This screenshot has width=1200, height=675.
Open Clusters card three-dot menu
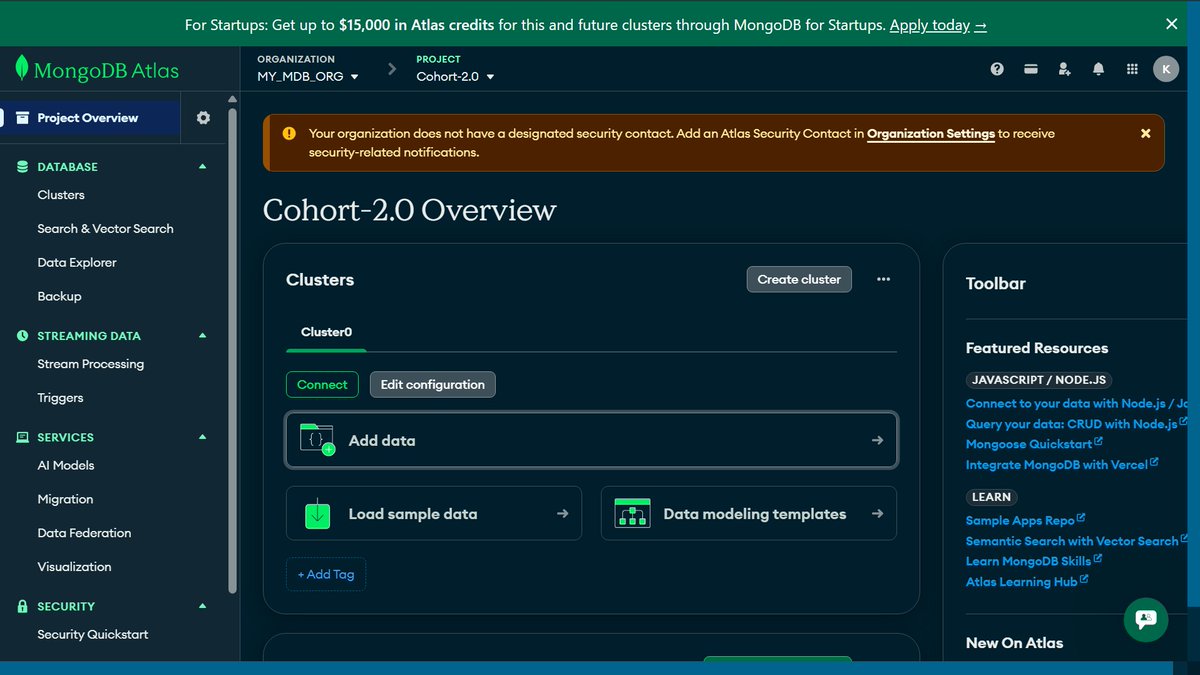coord(883,279)
